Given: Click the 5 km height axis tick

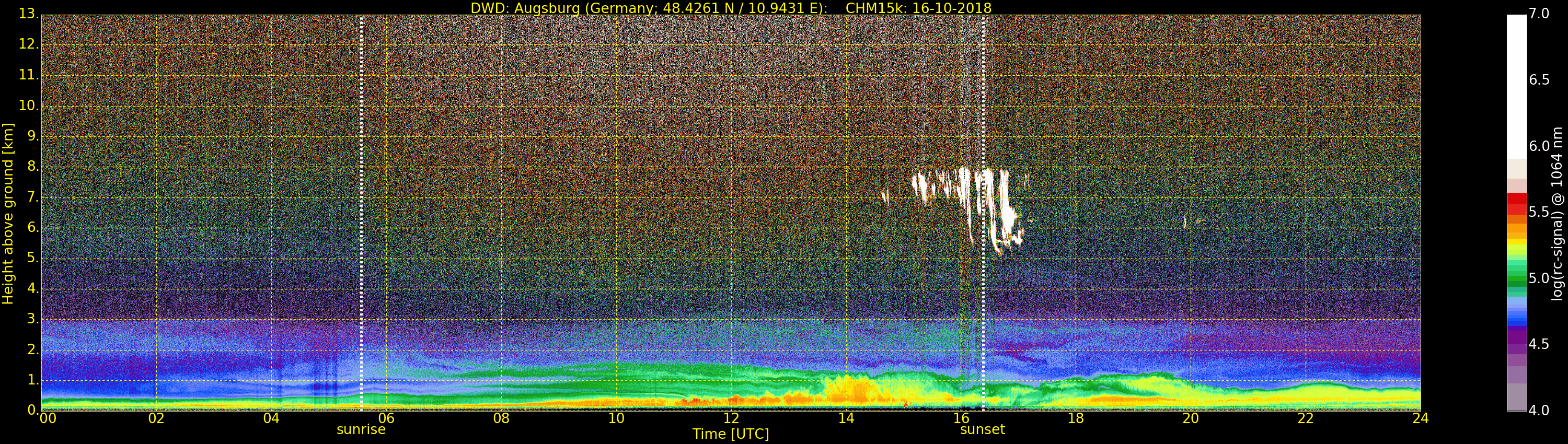Looking at the screenshot, I should pos(32,258).
